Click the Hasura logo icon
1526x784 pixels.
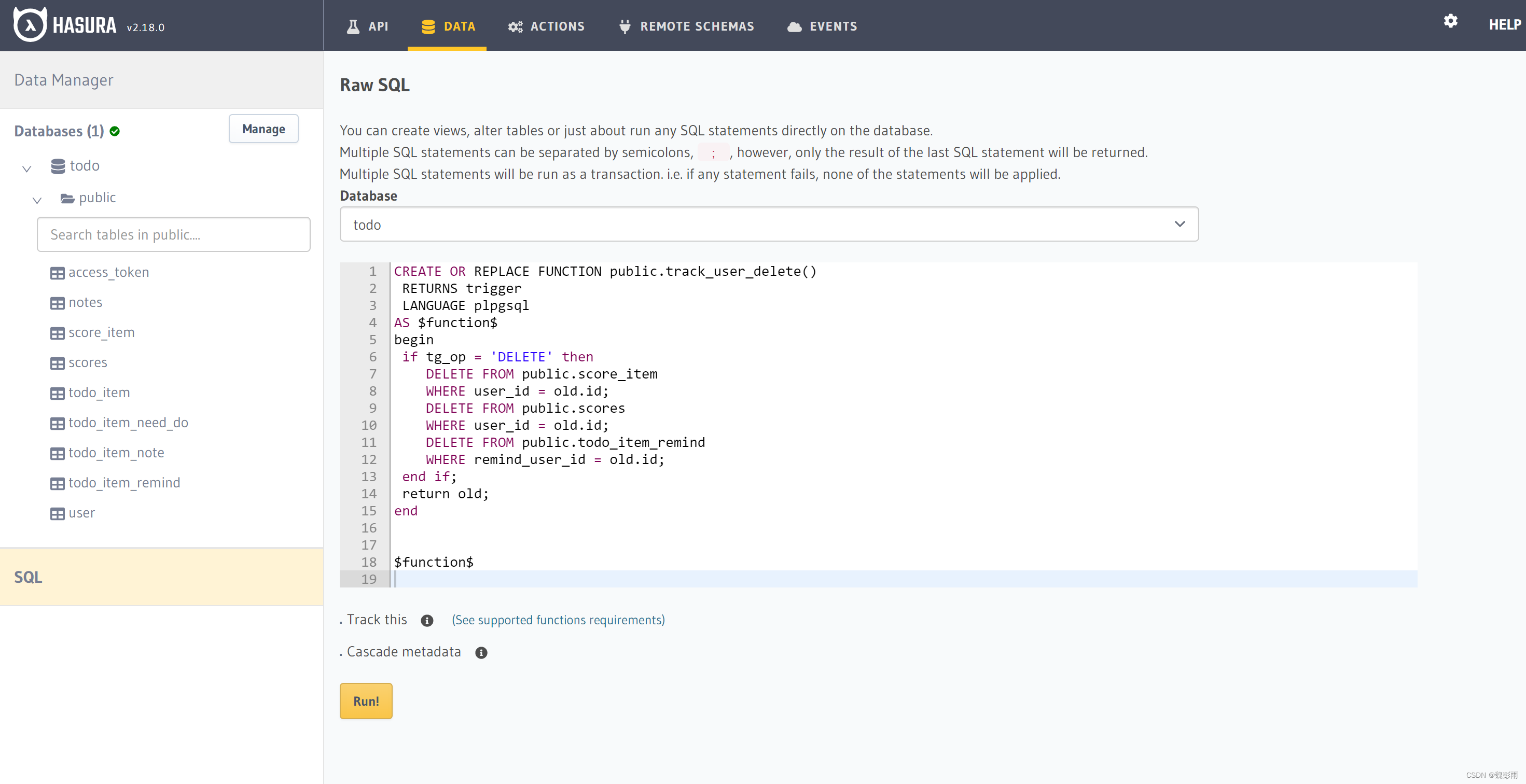click(x=30, y=25)
